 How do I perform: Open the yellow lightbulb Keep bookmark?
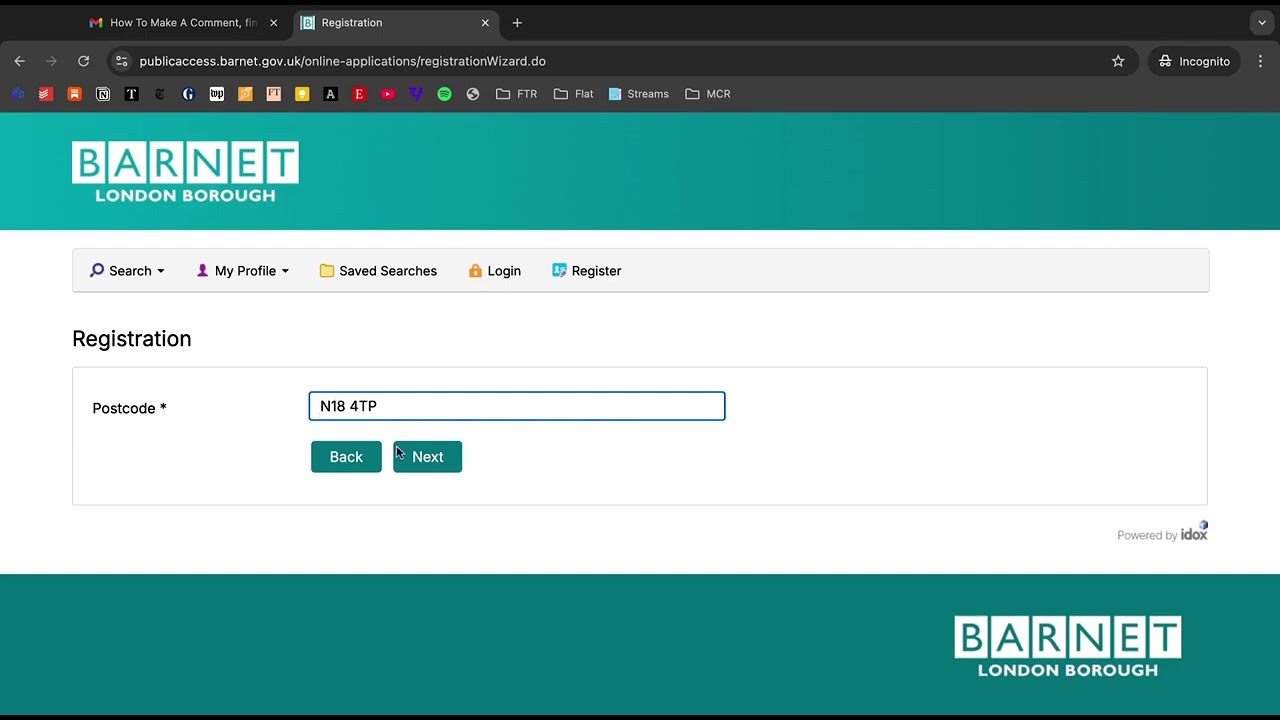click(x=302, y=94)
